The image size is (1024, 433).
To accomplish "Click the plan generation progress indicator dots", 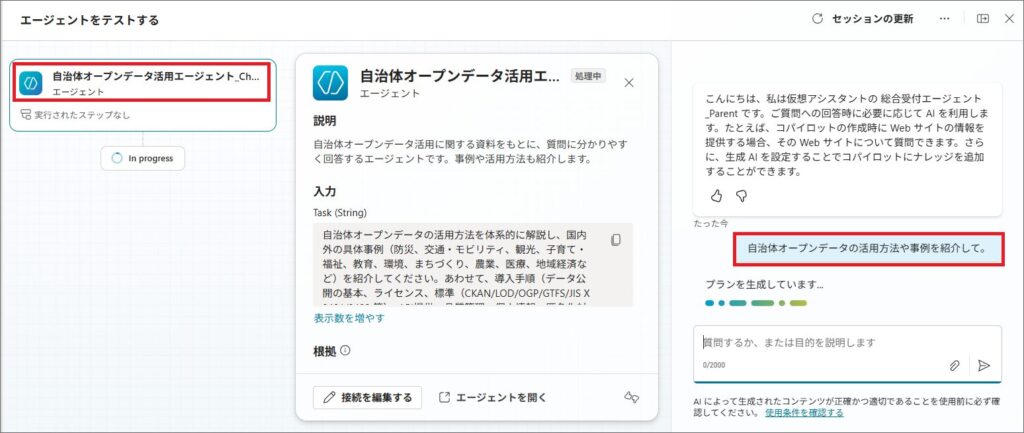I will coord(755,303).
